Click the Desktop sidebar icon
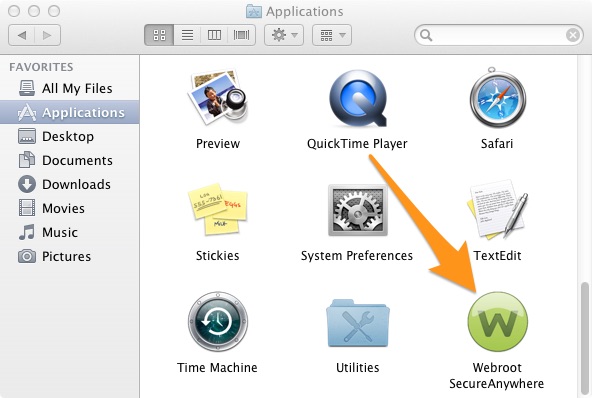The width and height of the screenshot is (592, 398). (27, 136)
